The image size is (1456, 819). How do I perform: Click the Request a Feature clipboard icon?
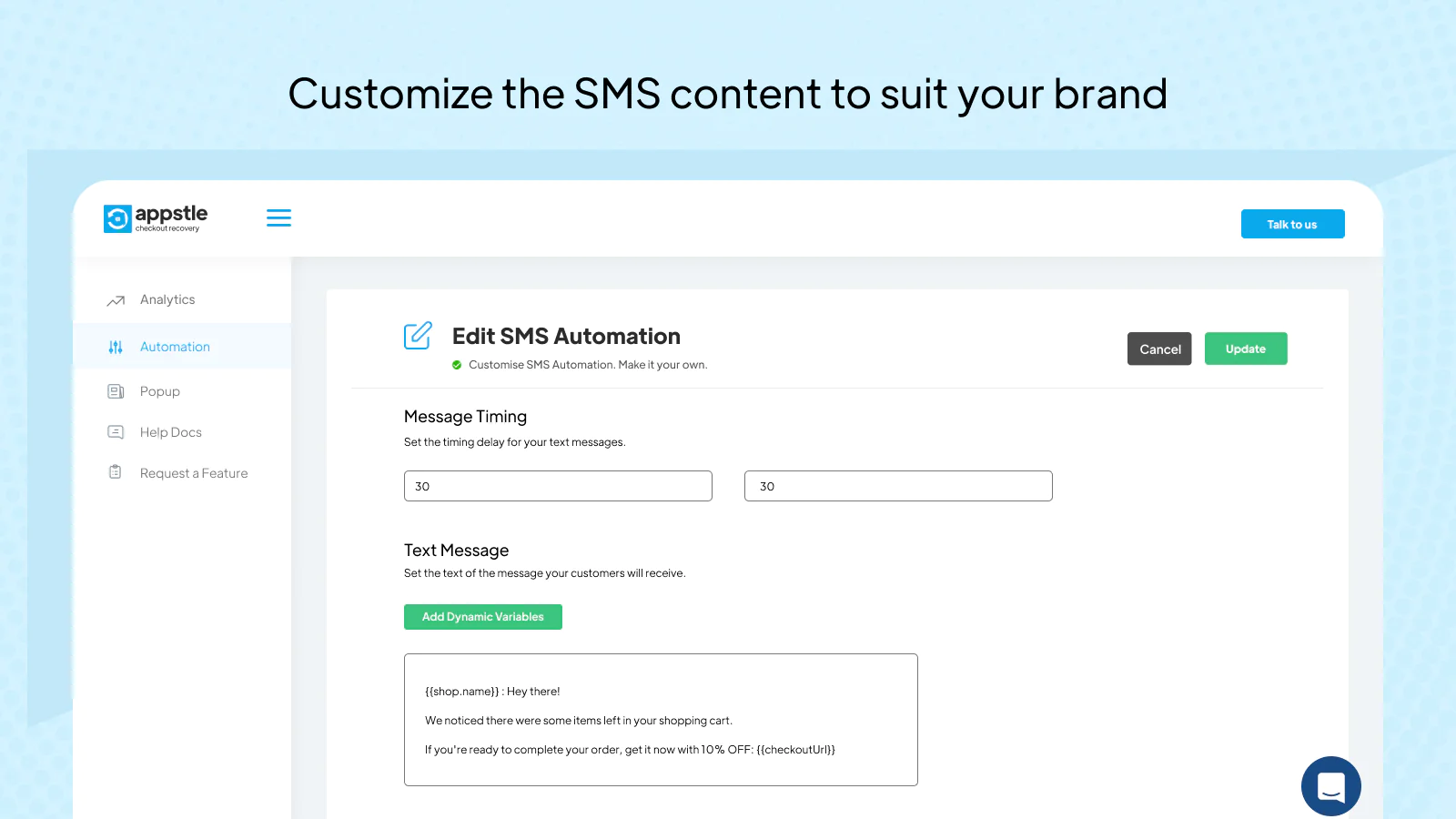pyautogui.click(x=116, y=472)
